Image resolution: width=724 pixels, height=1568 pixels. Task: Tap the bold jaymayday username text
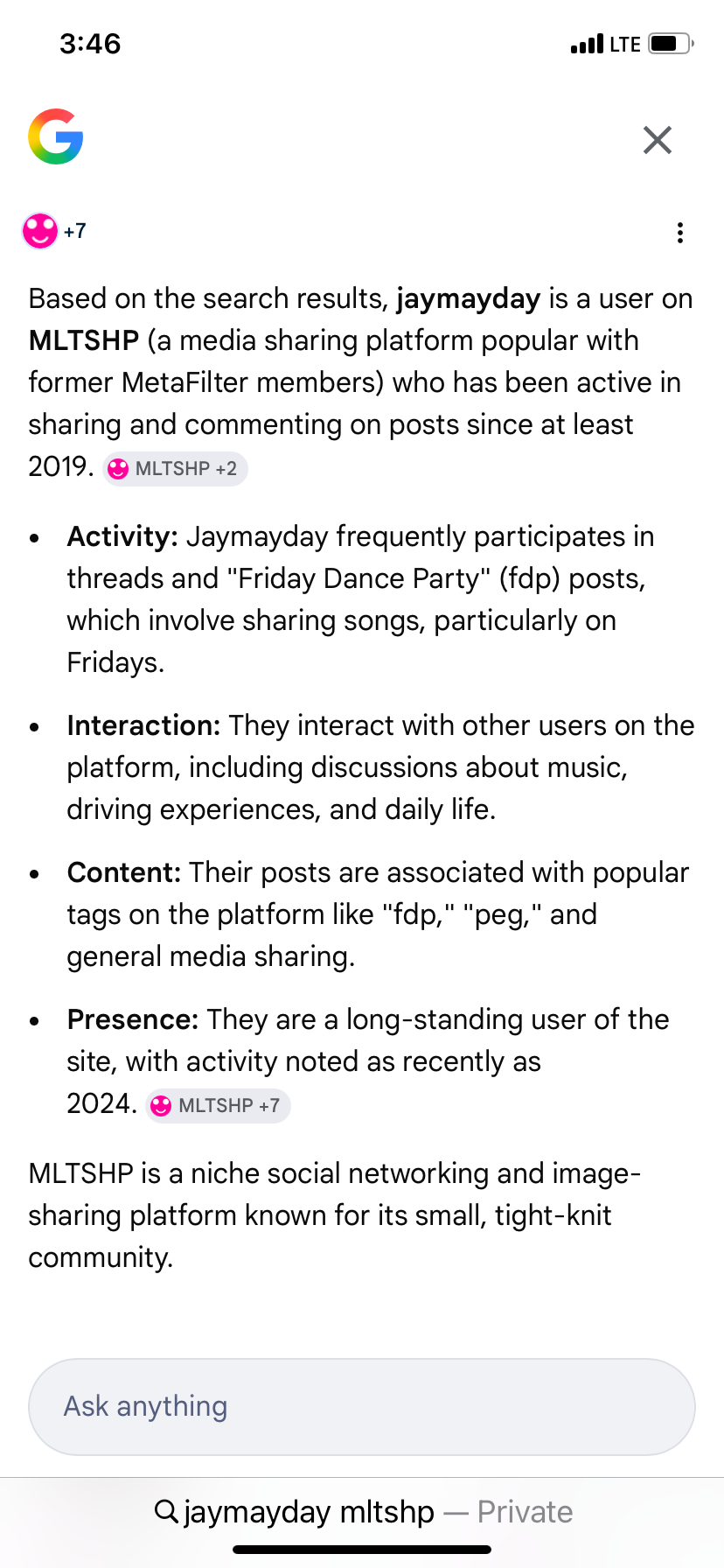[469, 298]
